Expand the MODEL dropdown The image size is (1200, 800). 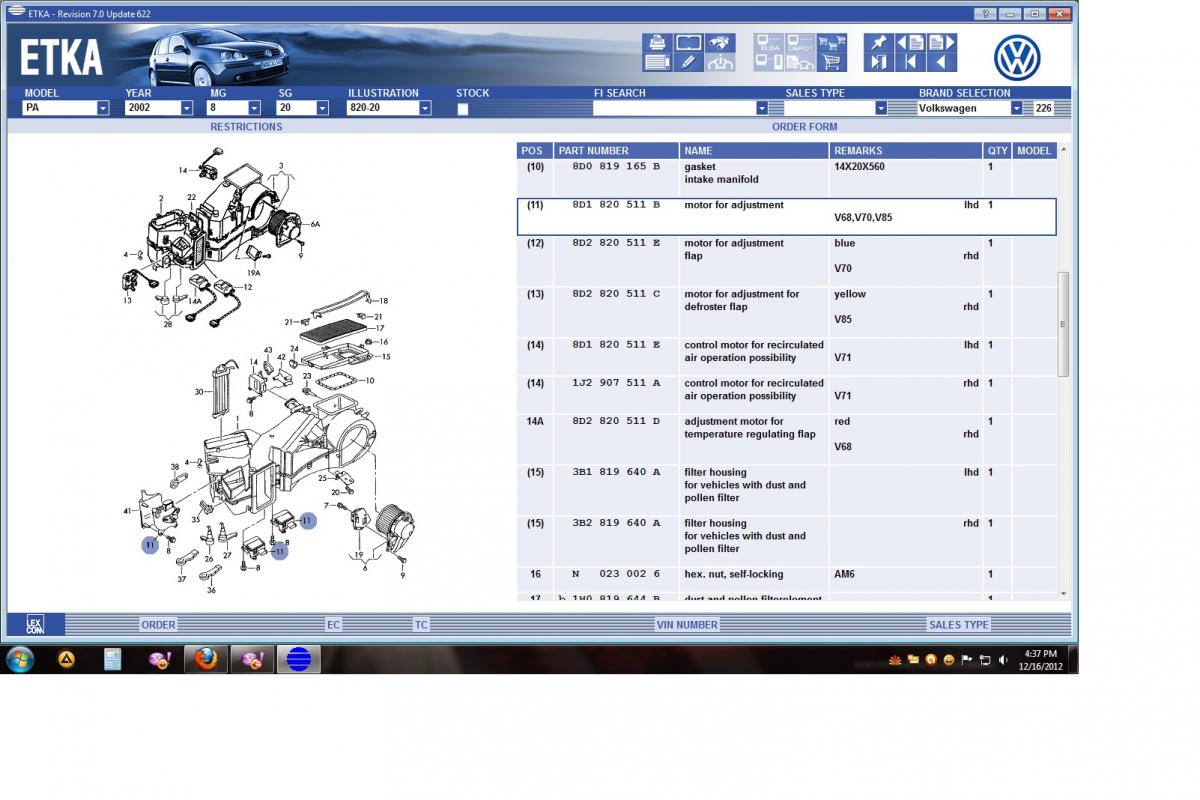click(103, 108)
